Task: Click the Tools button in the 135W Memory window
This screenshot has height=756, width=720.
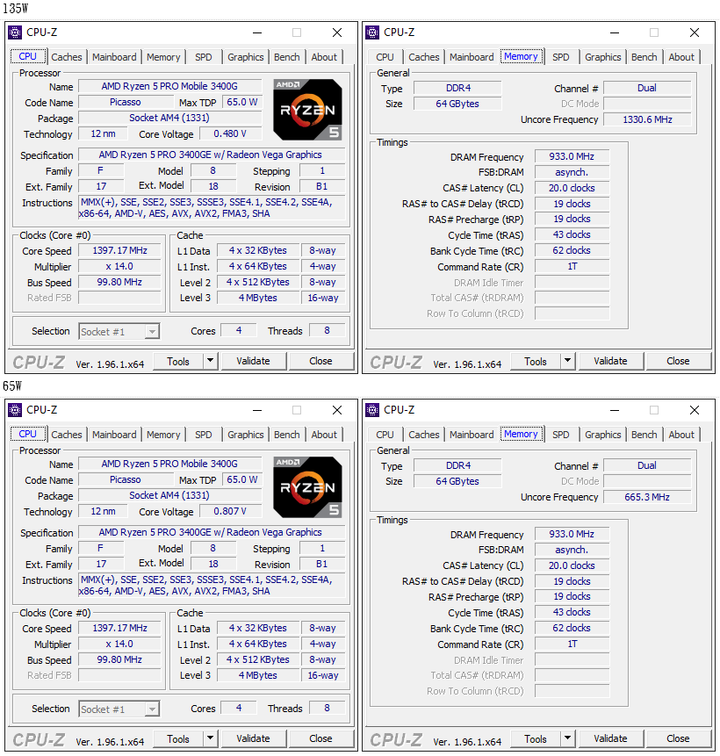Action: tap(536, 361)
